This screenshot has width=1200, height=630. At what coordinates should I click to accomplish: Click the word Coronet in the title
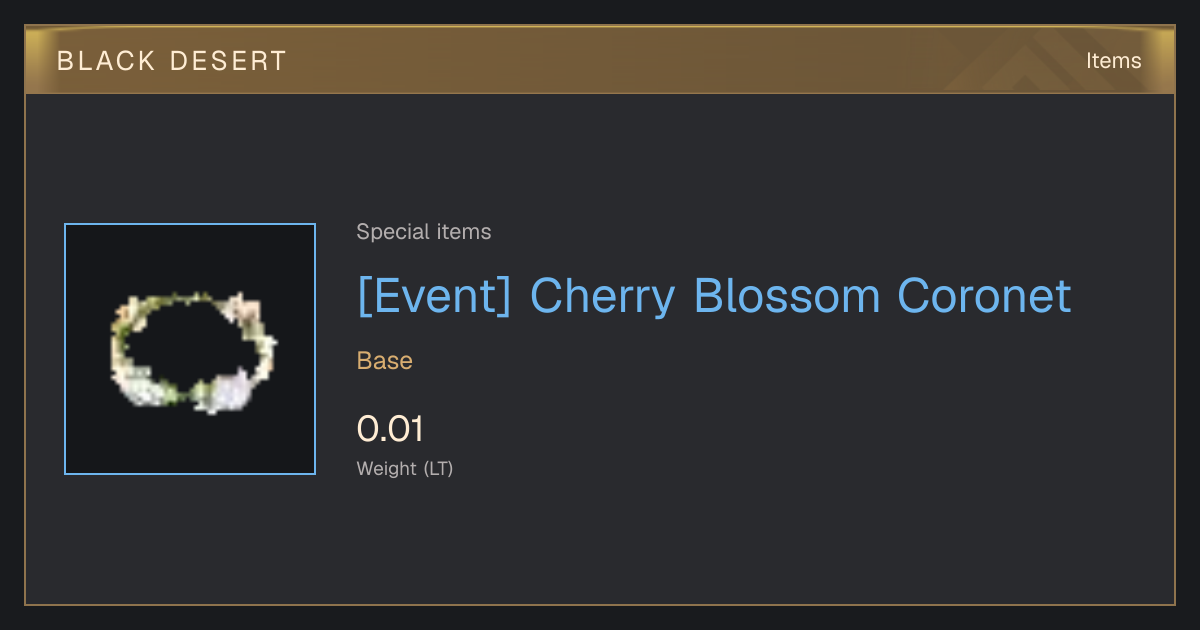pos(984,296)
